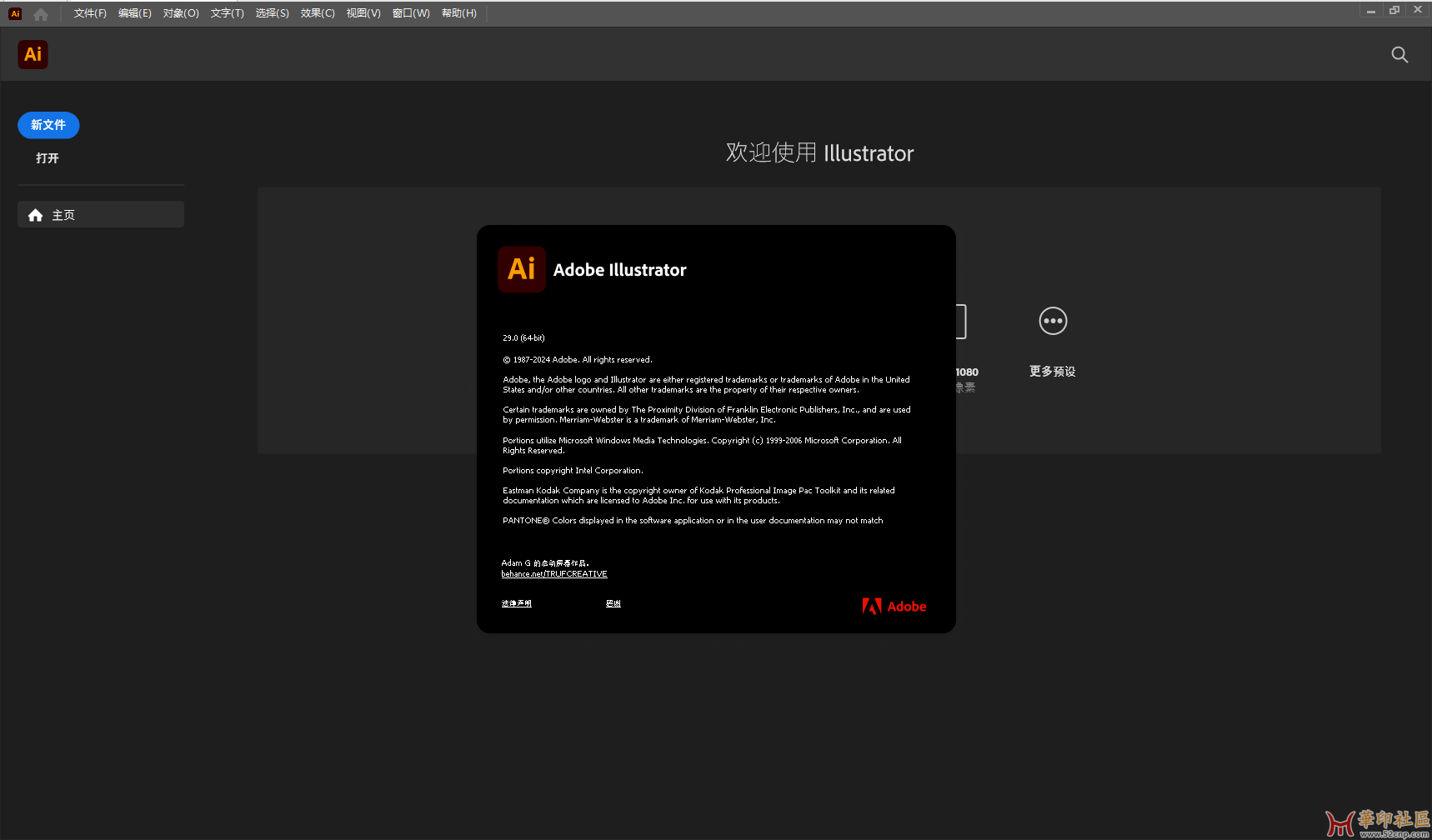Restore down the Illustrator window
Viewport: 1432px width, 840px height.
pos(1394,10)
